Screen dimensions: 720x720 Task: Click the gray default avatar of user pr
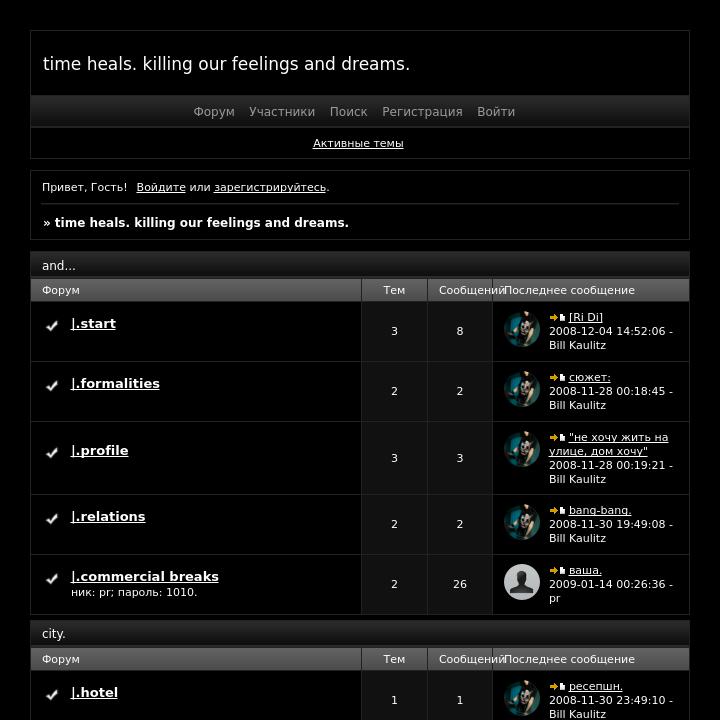522,582
